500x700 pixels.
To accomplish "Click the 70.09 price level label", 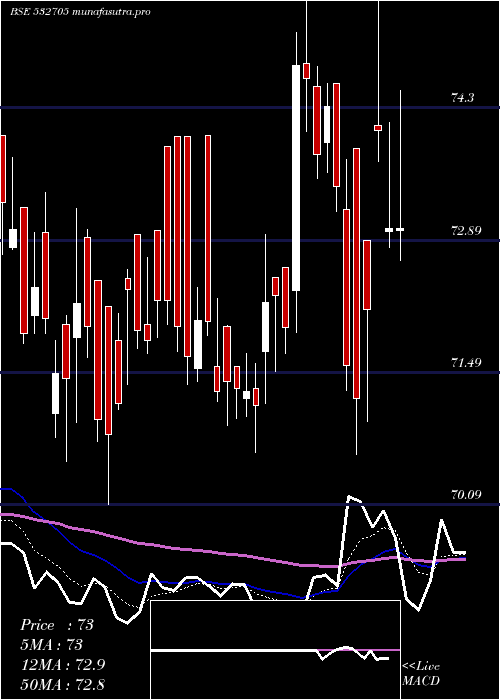I will (x=467, y=494).
